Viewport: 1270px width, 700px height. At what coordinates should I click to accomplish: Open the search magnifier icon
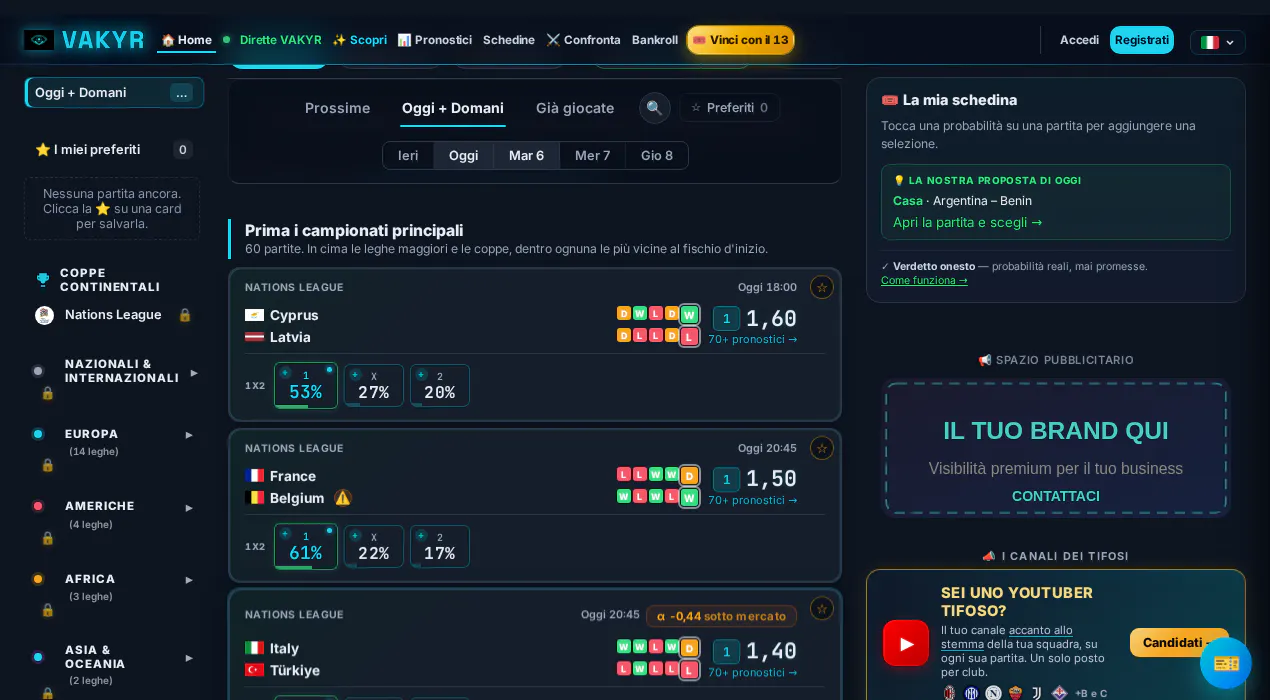(655, 108)
